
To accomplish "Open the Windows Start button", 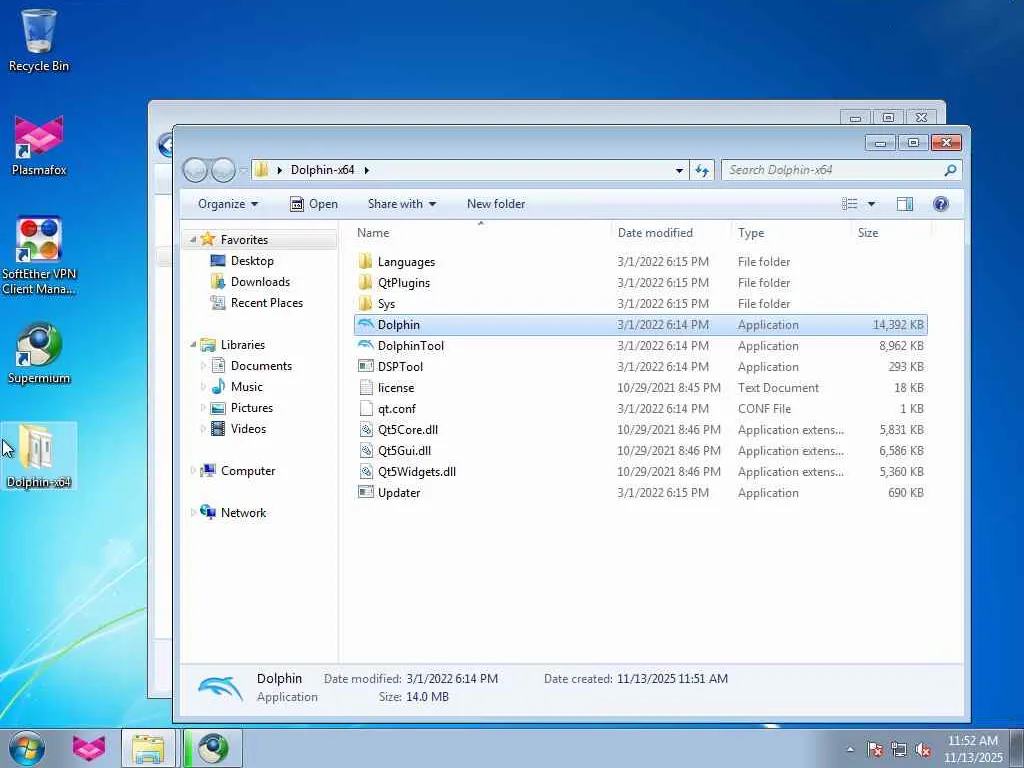I will (27, 748).
